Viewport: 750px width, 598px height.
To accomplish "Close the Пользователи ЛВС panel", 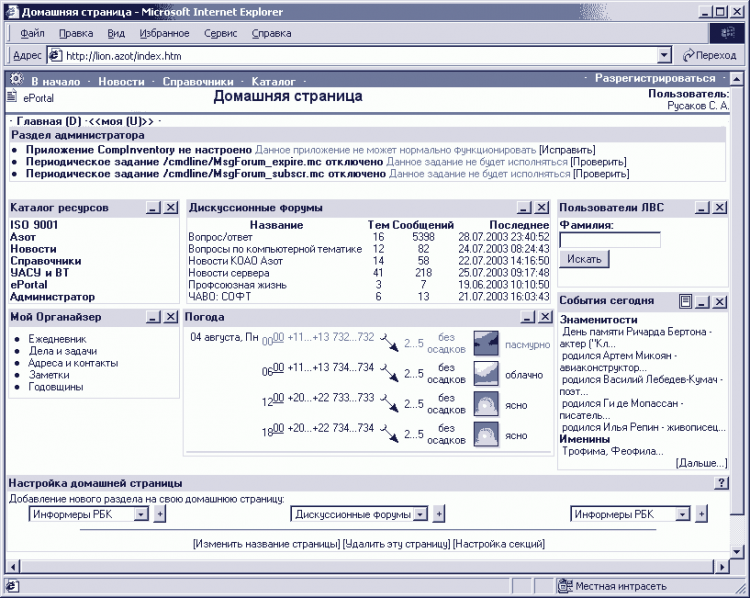I will (x=719, y=208).
